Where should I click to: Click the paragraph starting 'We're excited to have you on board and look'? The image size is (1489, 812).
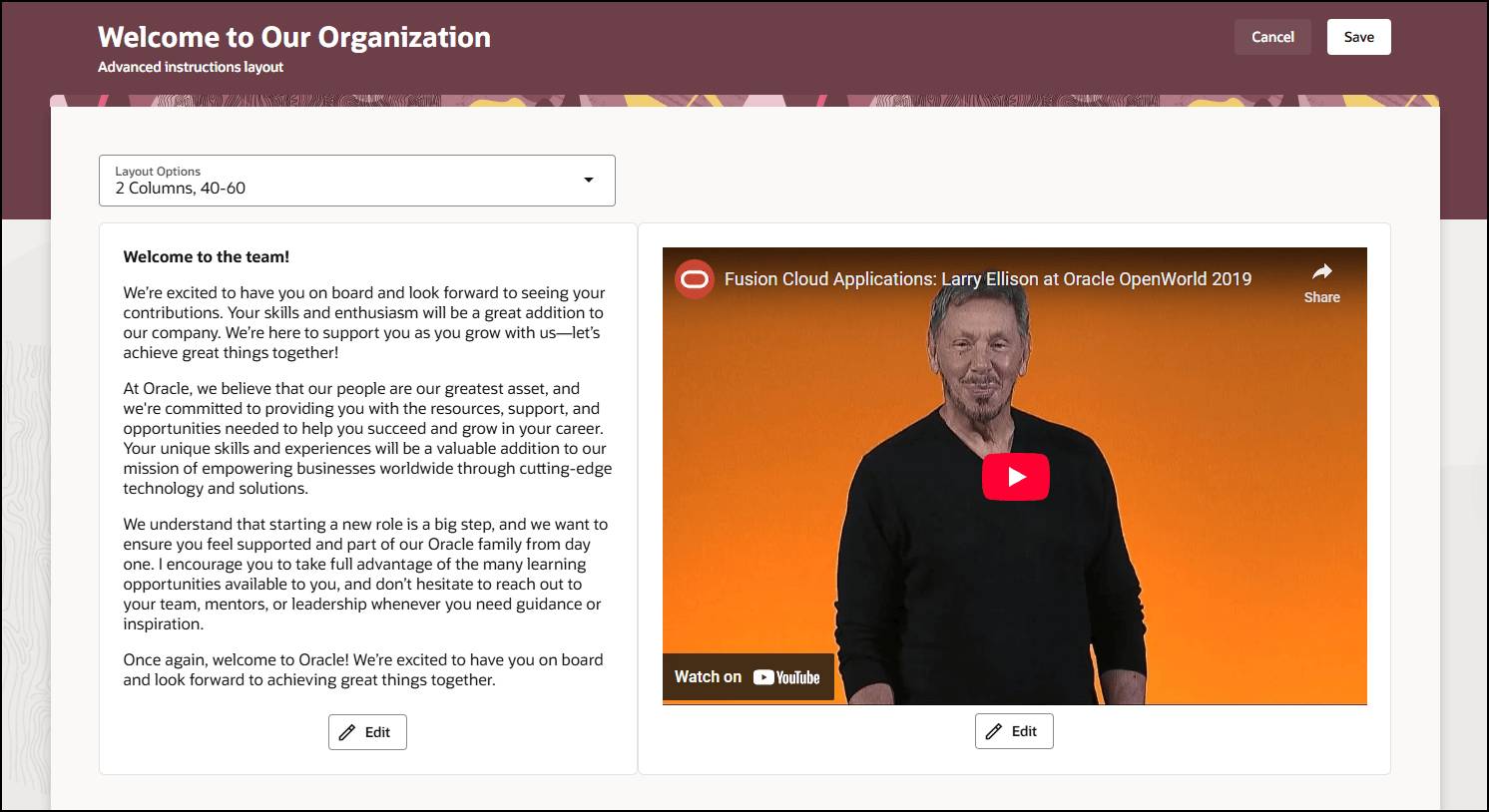pos(364,322)
